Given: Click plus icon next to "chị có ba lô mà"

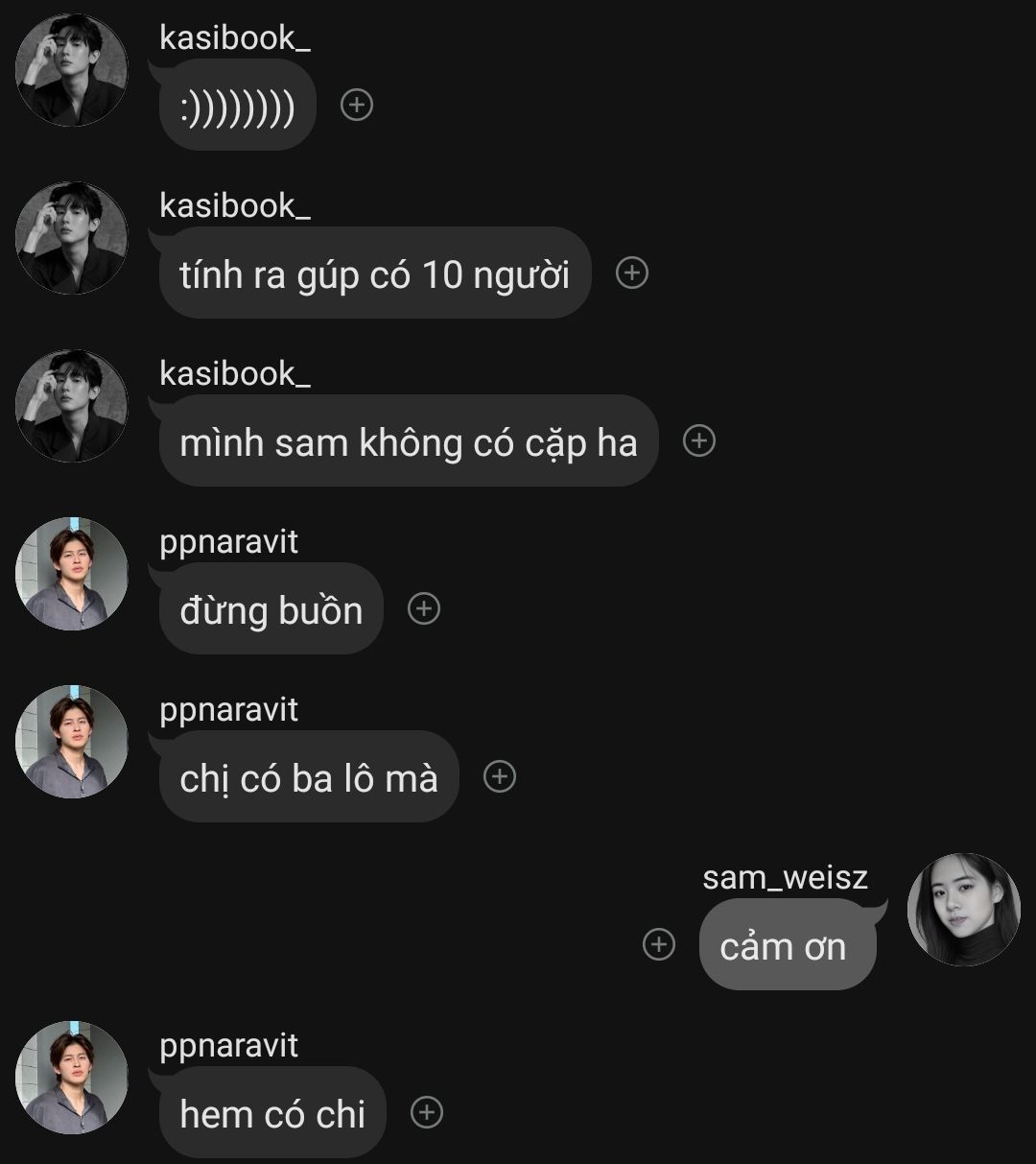Looking at the screenshot, I should pos(499,776).
